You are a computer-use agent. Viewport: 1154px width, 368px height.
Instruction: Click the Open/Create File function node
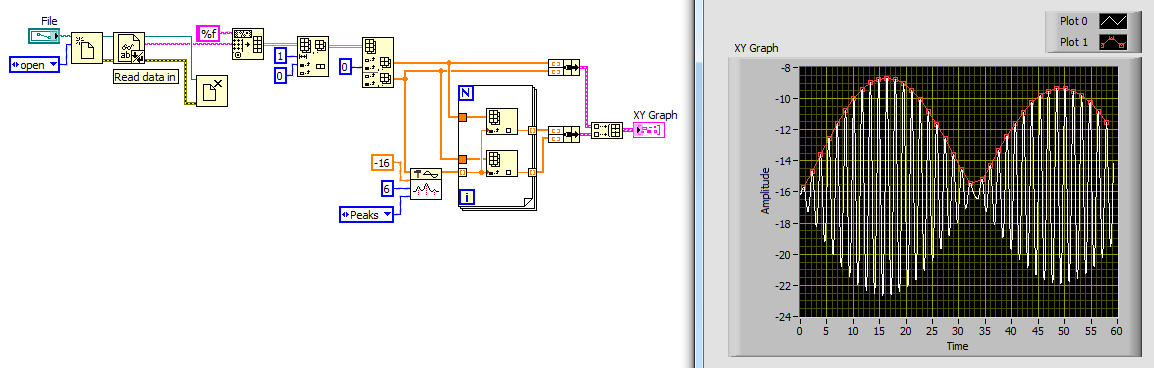87,49
